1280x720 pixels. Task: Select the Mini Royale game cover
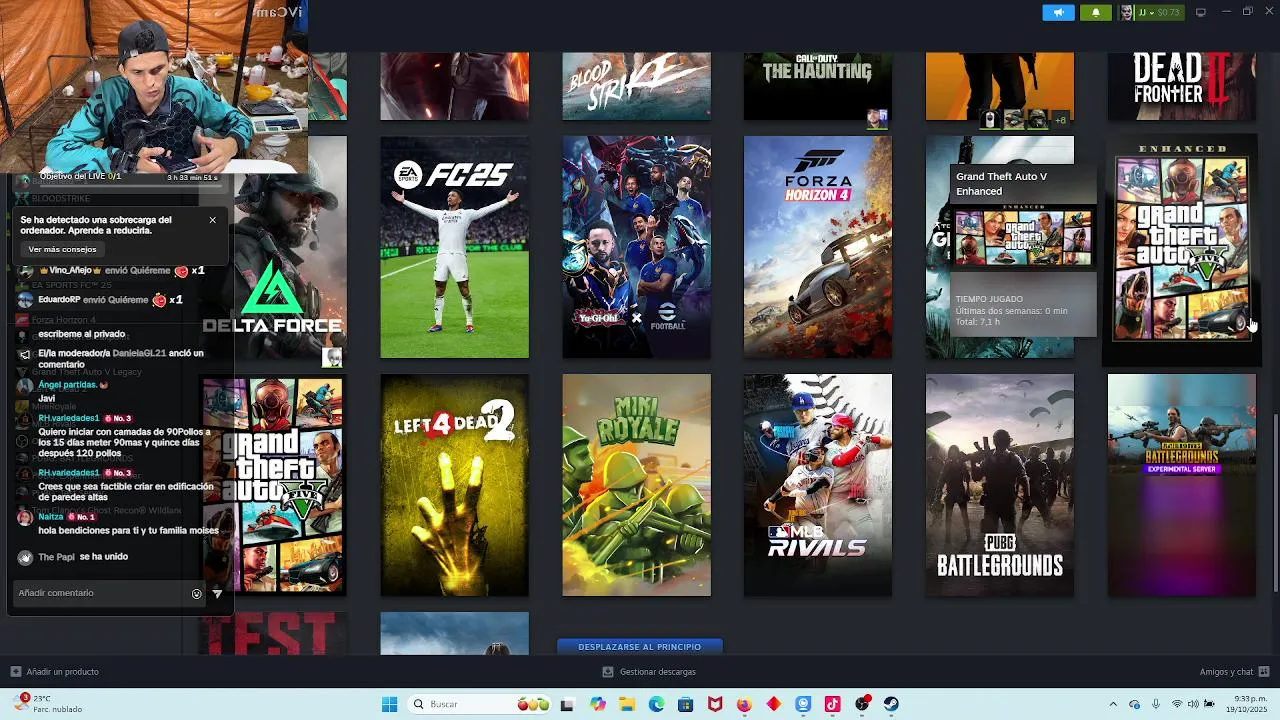pos(636,485)
